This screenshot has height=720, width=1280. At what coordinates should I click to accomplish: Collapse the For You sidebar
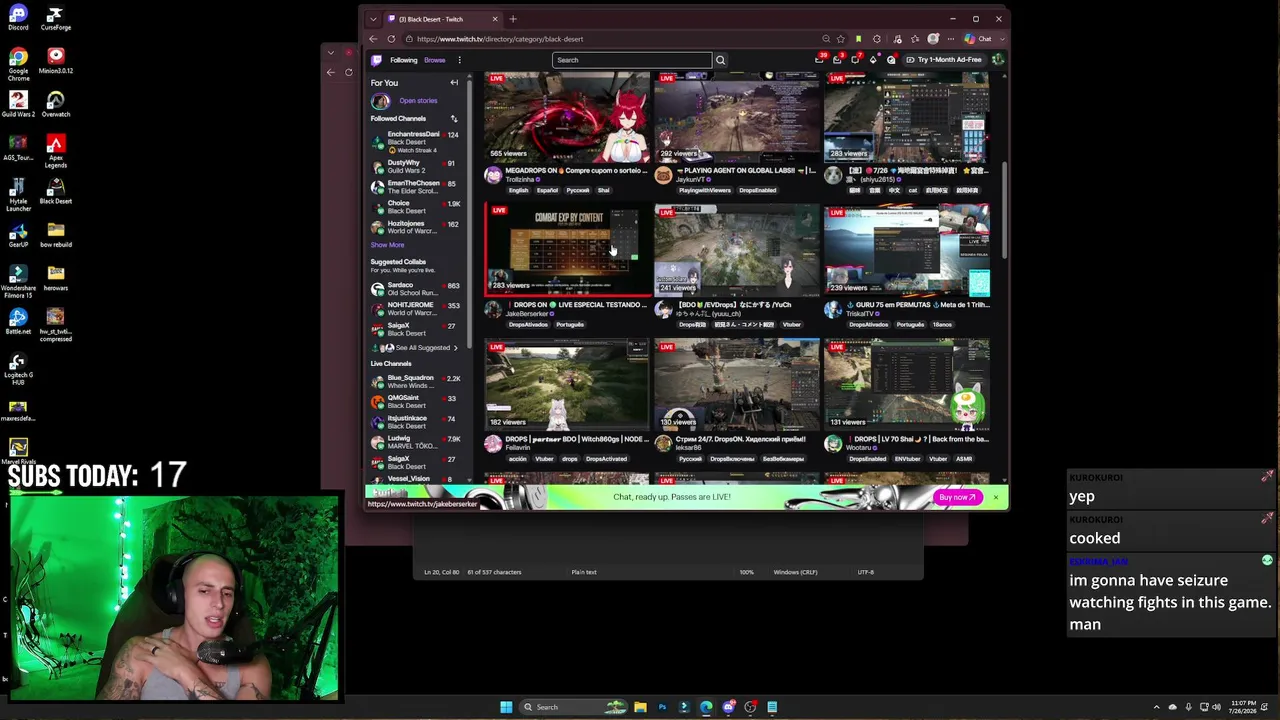(454, 83)
